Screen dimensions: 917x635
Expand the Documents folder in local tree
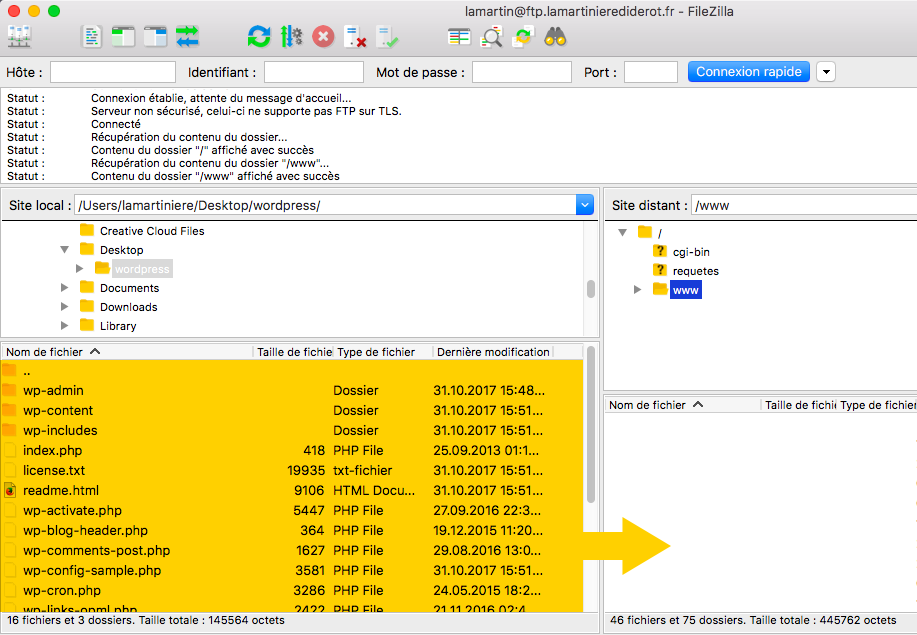(65, 288)
